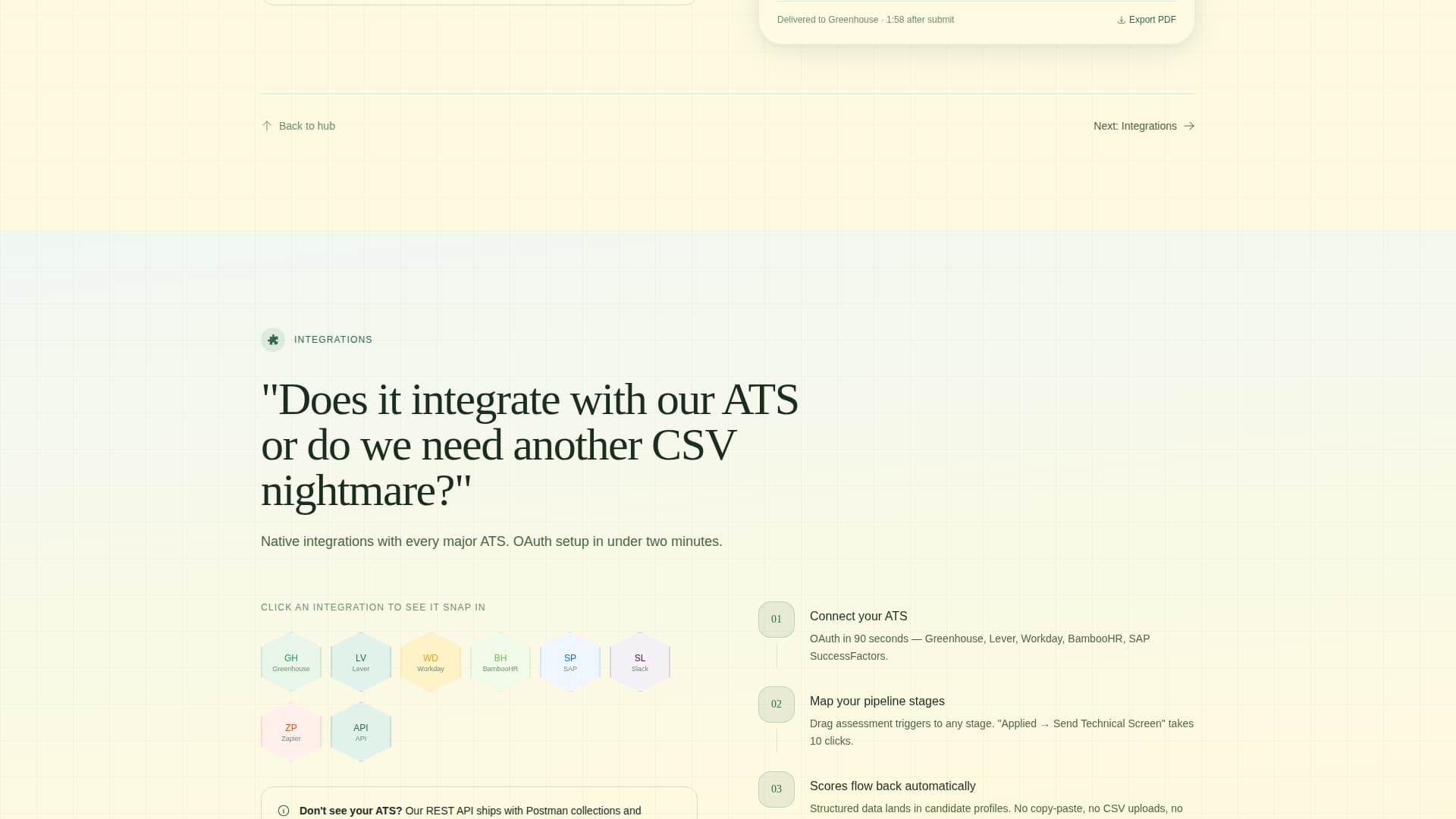Screen dimensions: 1456x819
Task: Click the puzzle piece Integrations icon
Action: tap(273, 340)
